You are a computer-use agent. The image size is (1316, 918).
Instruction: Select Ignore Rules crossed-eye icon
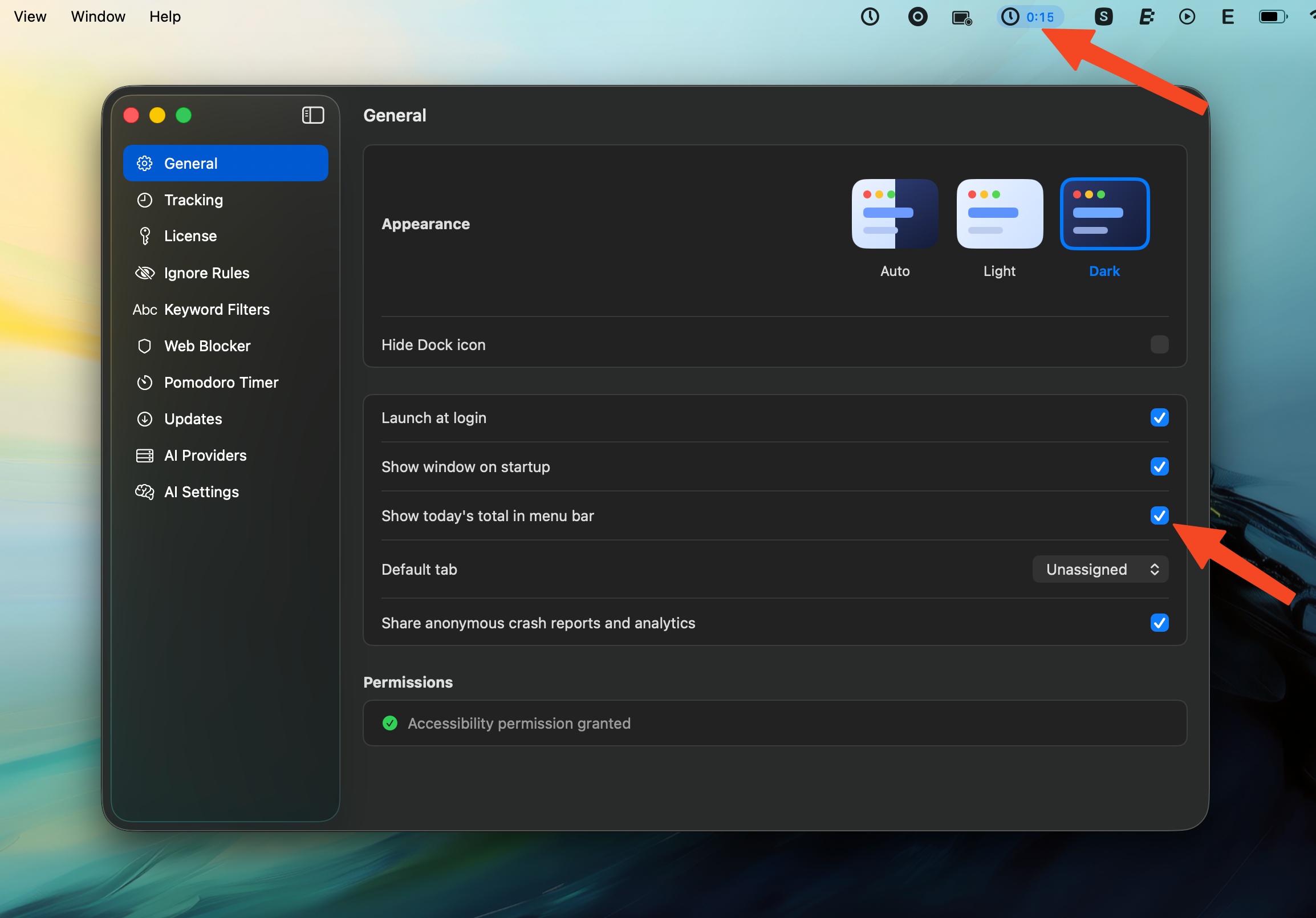tap(145, 273)
